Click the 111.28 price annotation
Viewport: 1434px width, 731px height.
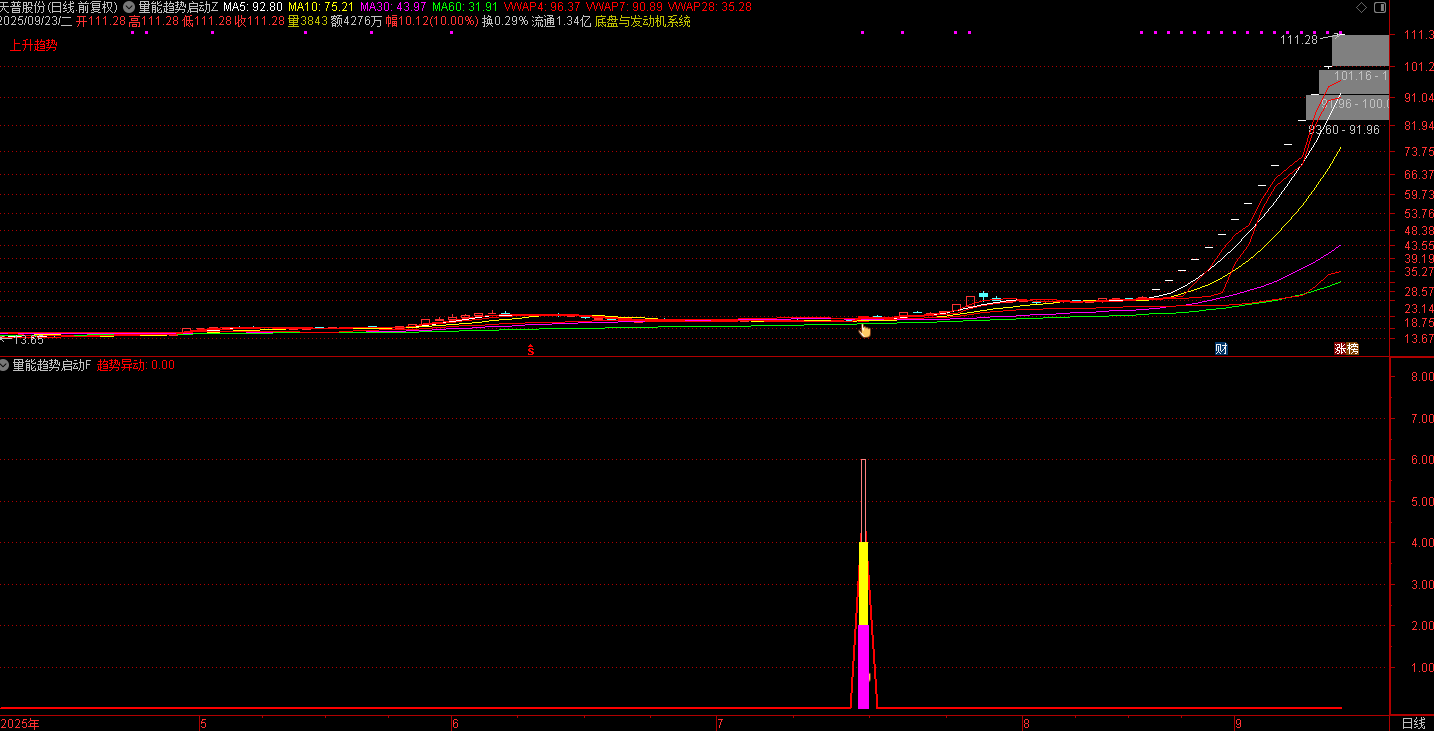click(x=1299, y=40)
